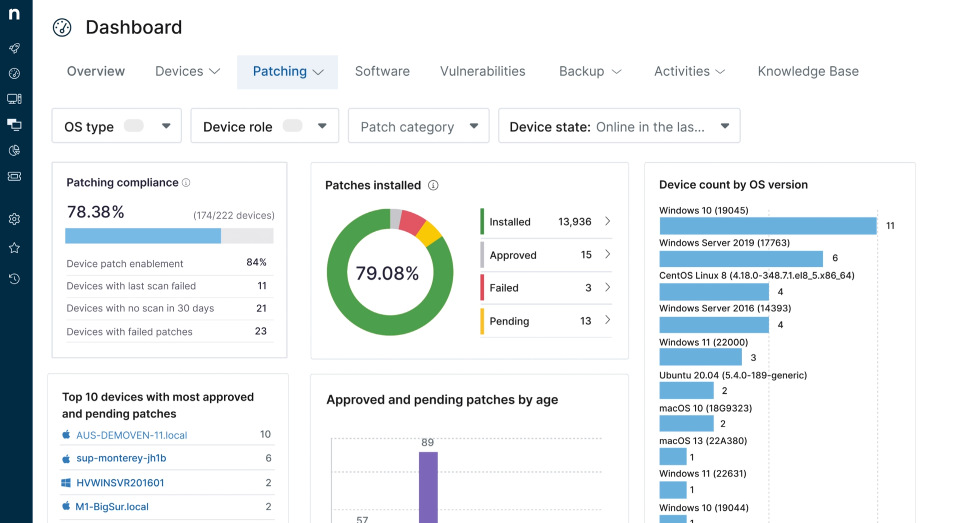
Task: Switch to the Vulnerabilities tab
Action: tap(483, 72)
